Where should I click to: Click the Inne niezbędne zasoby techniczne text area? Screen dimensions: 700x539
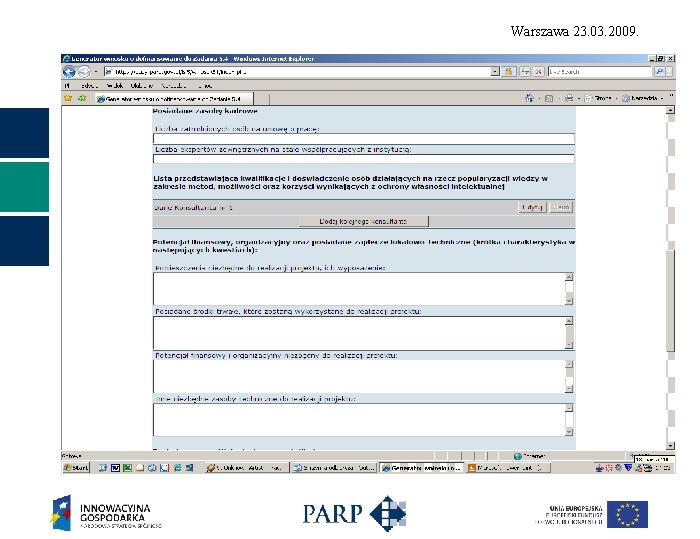[359, 420]
